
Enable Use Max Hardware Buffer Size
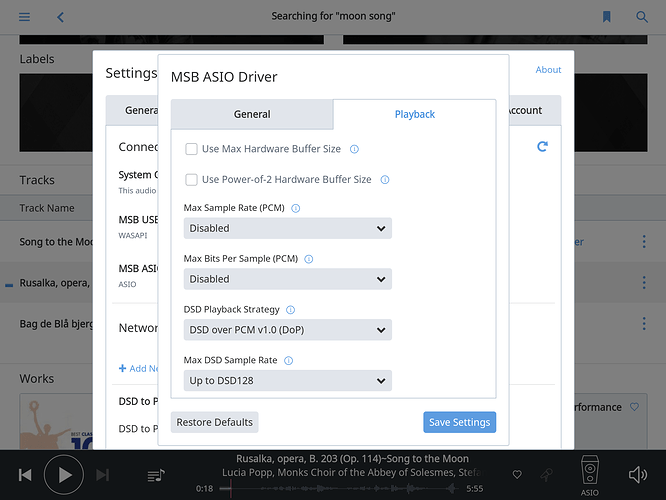point(191,149)
